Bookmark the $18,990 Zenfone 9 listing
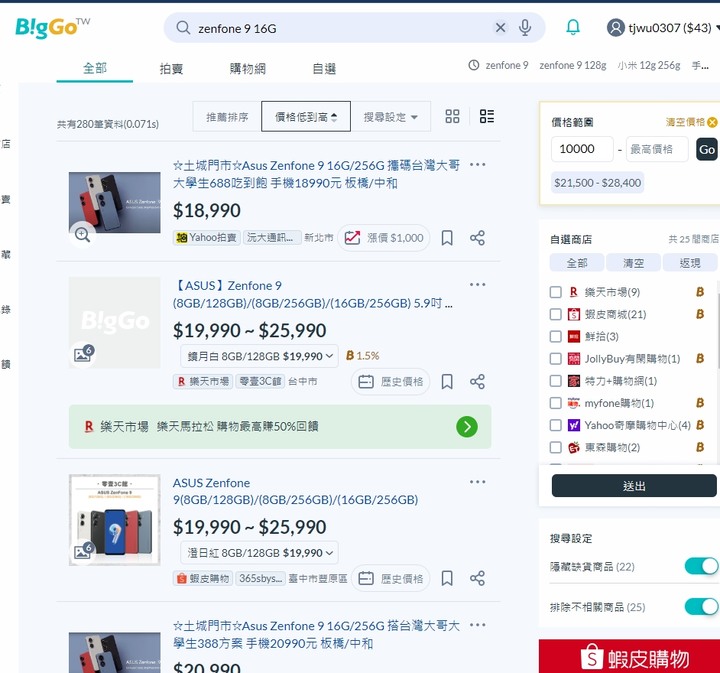This screenshot has width=720, height=673. click(447, 238)
